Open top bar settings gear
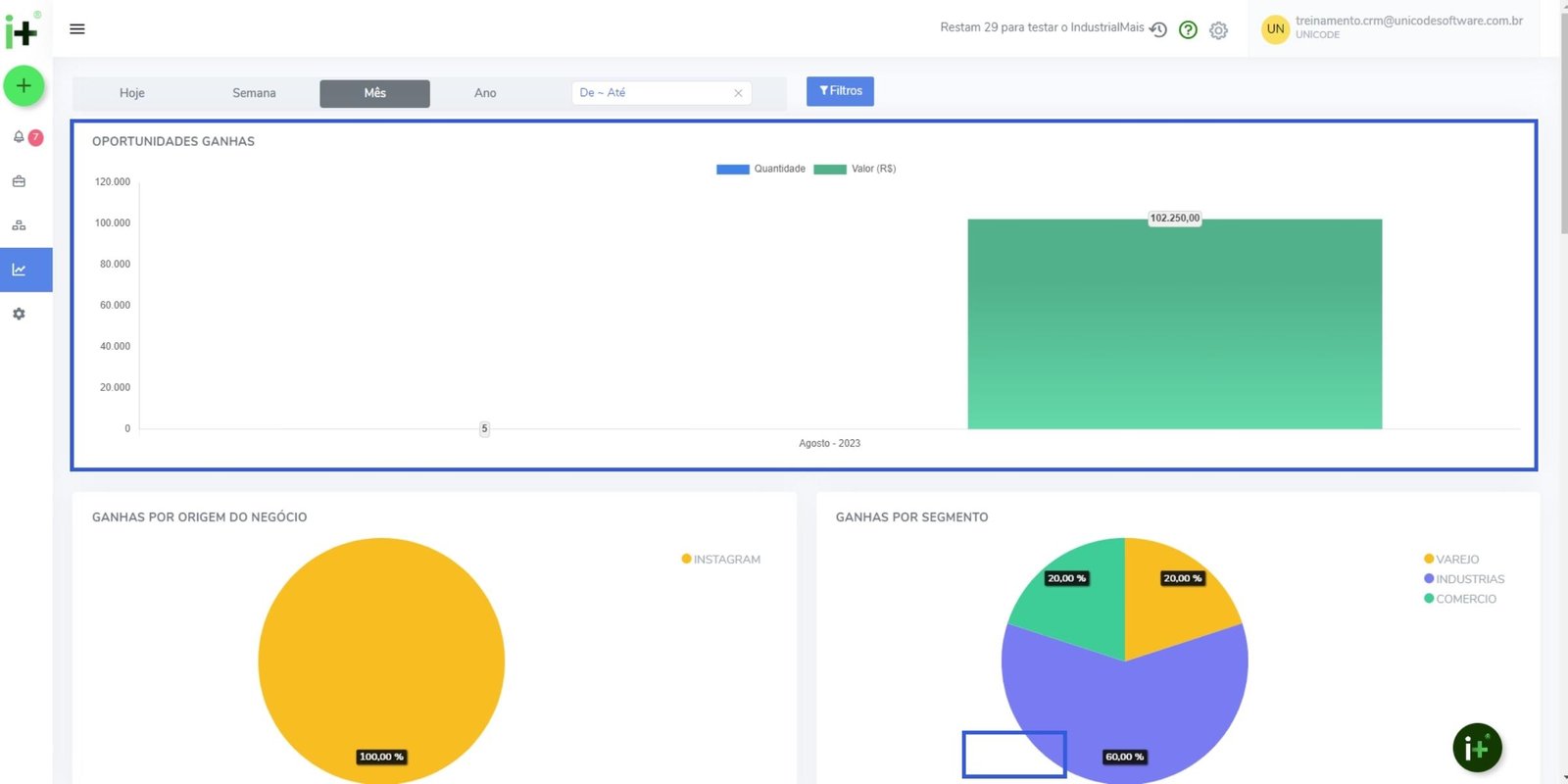Screen dimensions: 1568x784 tap(1218, 30)
